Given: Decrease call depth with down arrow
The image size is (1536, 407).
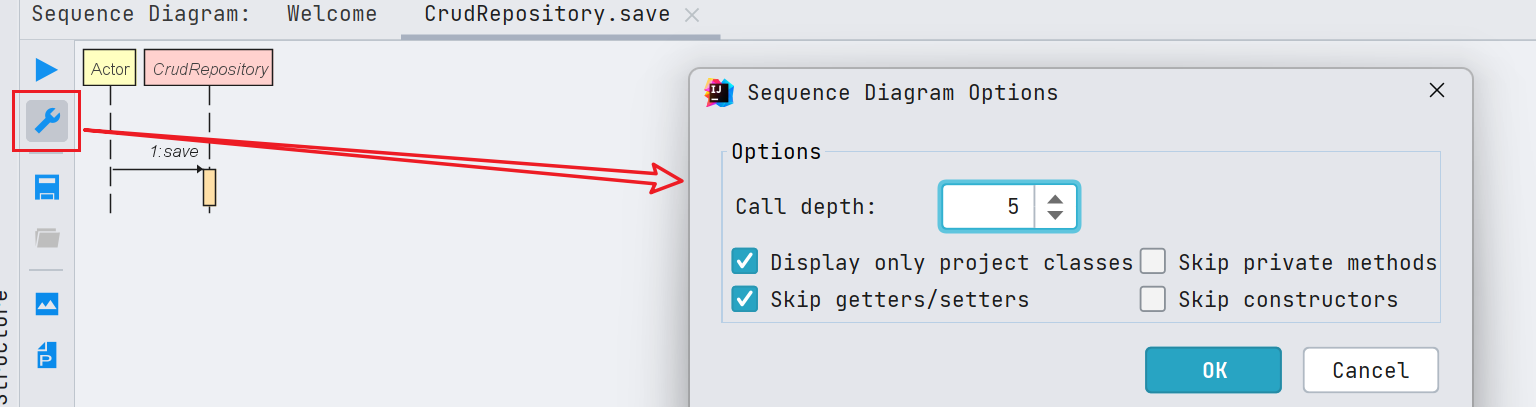Looking at the screenshot, I should pos(1055,216).
